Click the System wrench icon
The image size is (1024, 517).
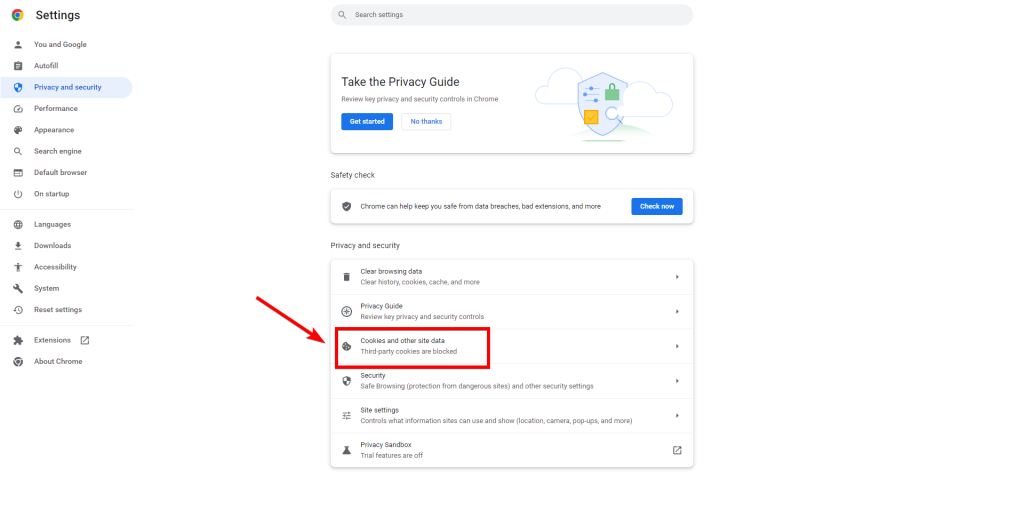(x=18, y=289)
